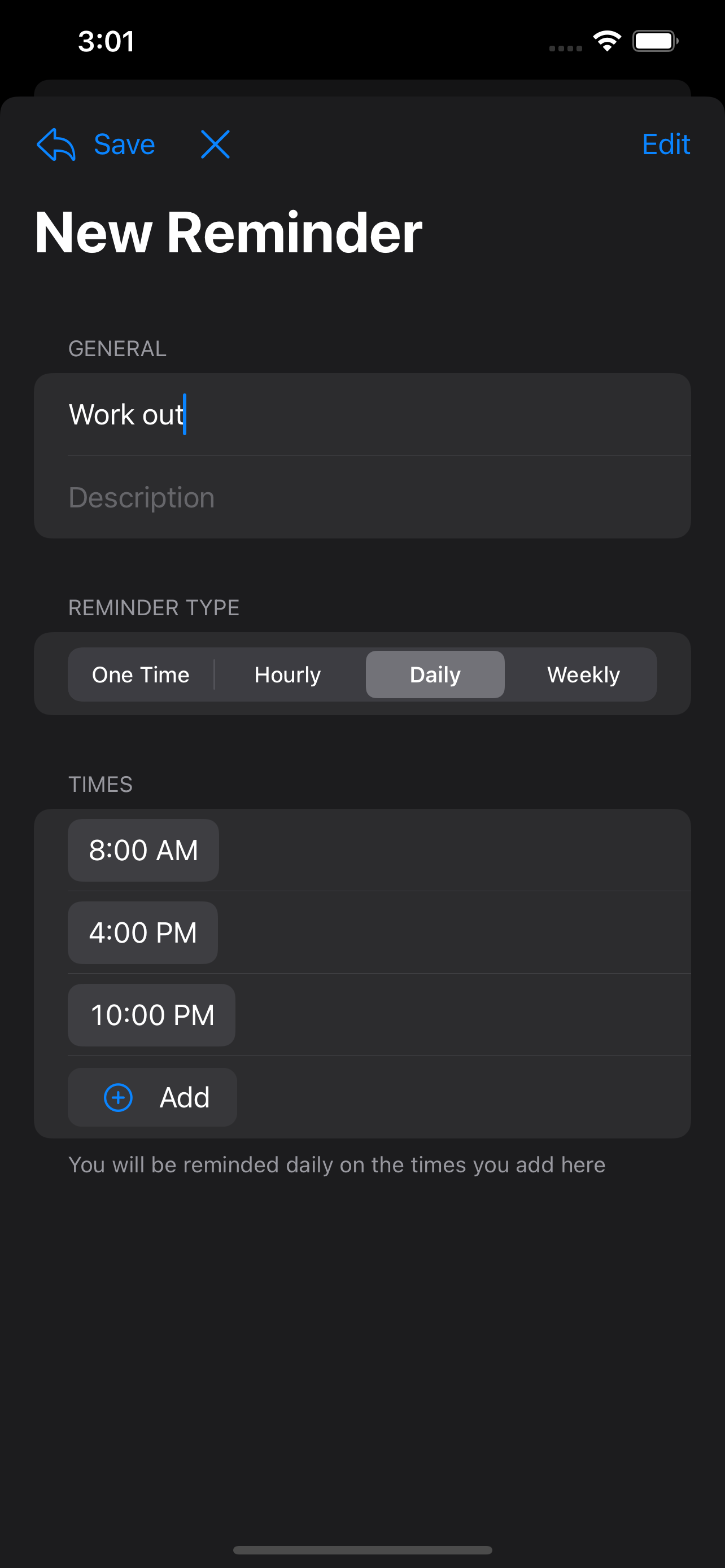Image resolution: width=725 pixels, height=1568 pixels.
Task: Tap the cellular signal dots
Action: 566,48
